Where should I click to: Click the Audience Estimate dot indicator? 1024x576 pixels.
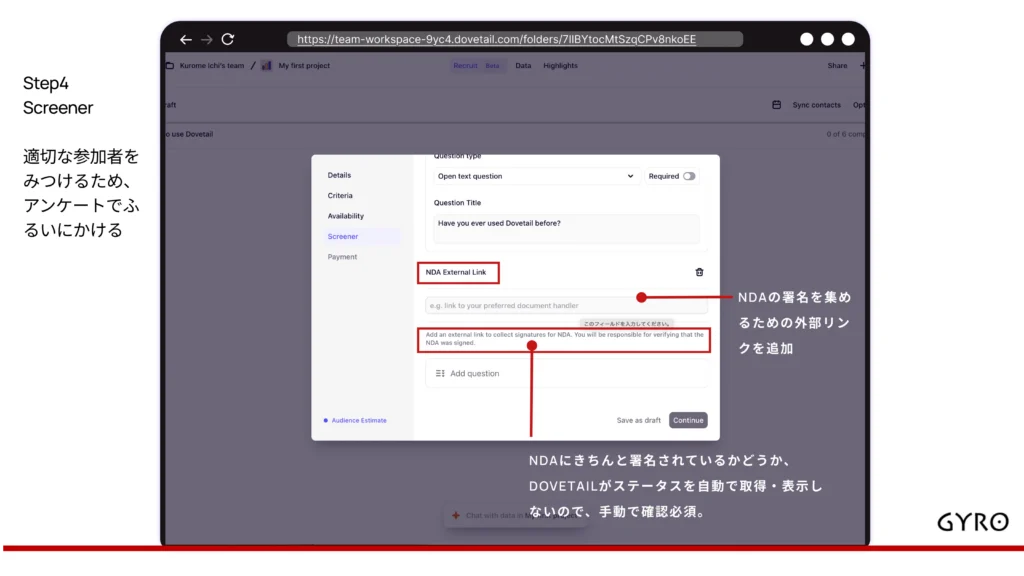coord(325,421)
